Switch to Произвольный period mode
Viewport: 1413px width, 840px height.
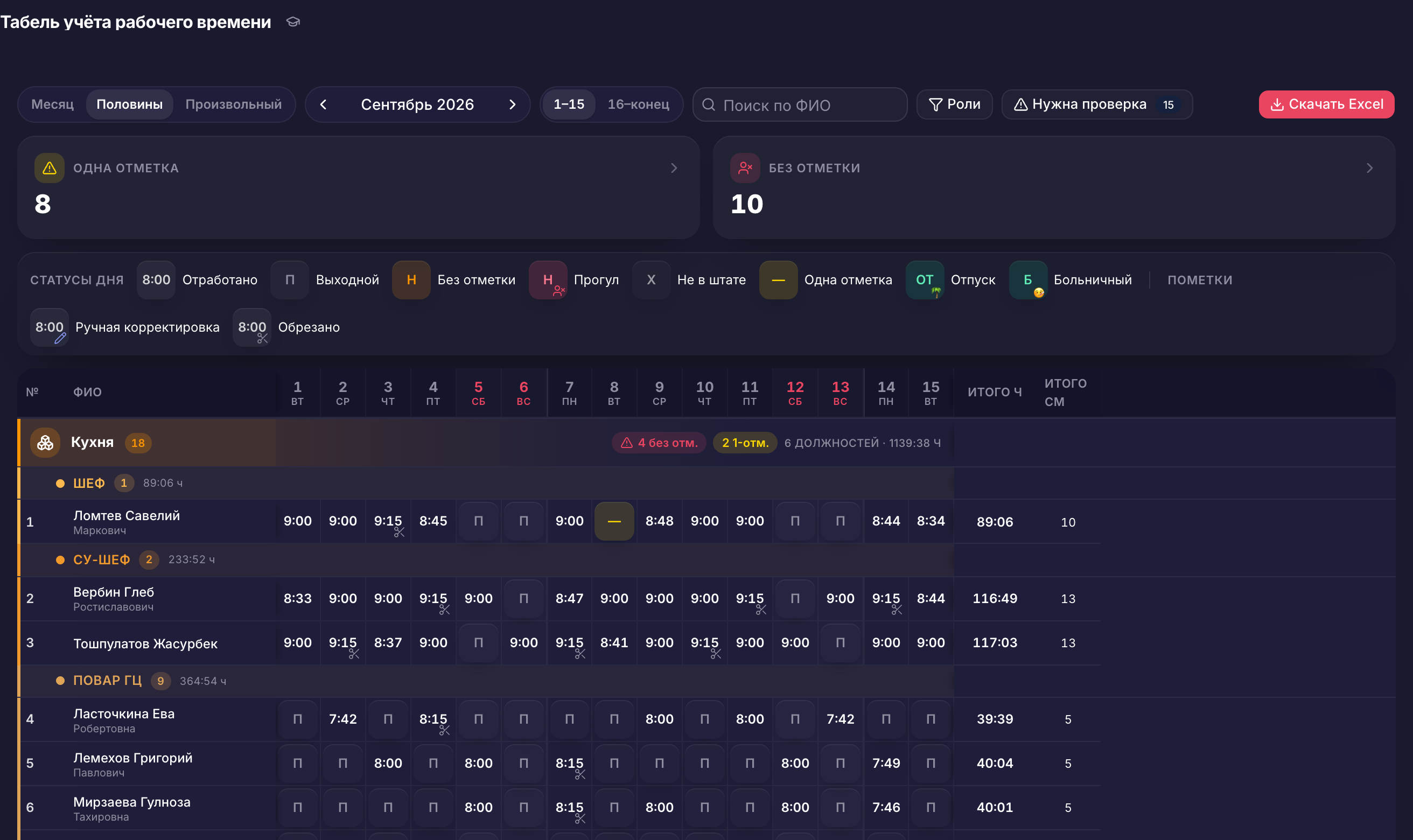point(234,104)
